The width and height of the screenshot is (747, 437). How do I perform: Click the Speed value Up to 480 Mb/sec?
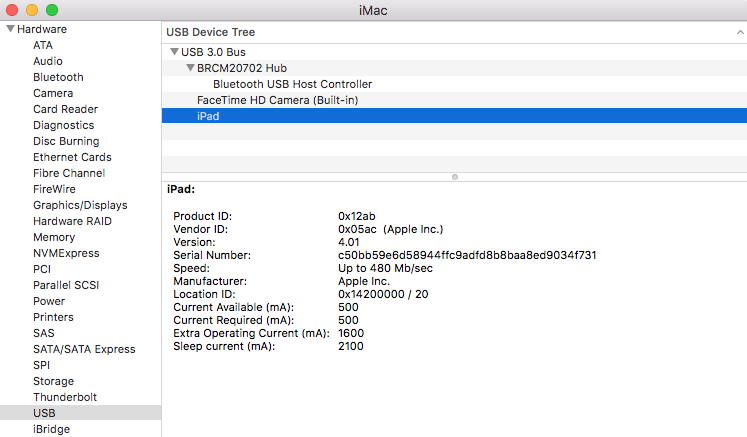click(x=385, y=268)
